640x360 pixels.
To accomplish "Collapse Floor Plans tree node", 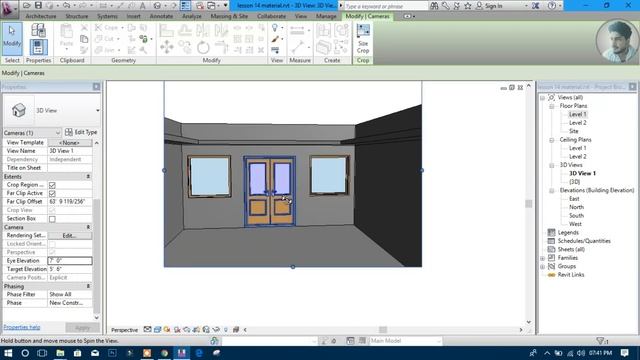I will click(x=551, y=106).
